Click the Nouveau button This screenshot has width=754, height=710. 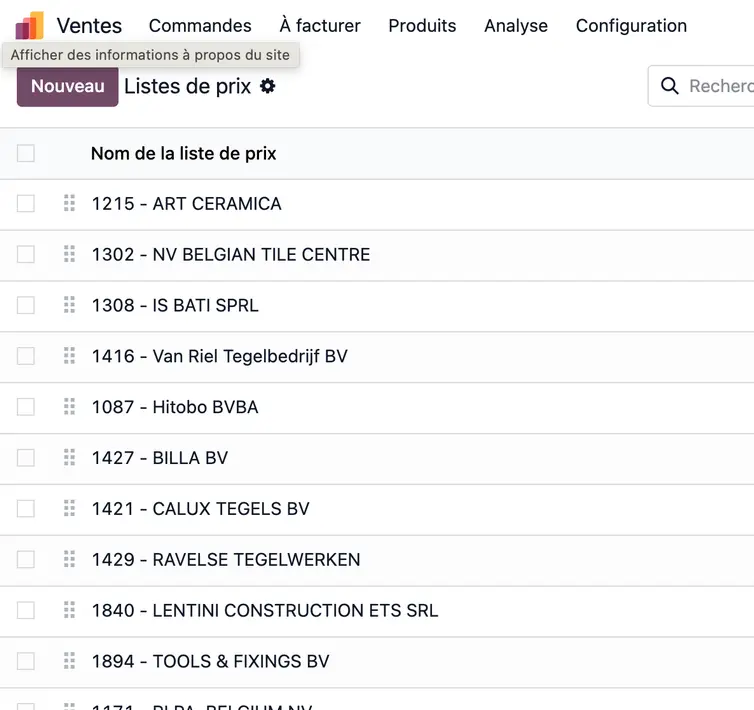(x=67, y=87)
